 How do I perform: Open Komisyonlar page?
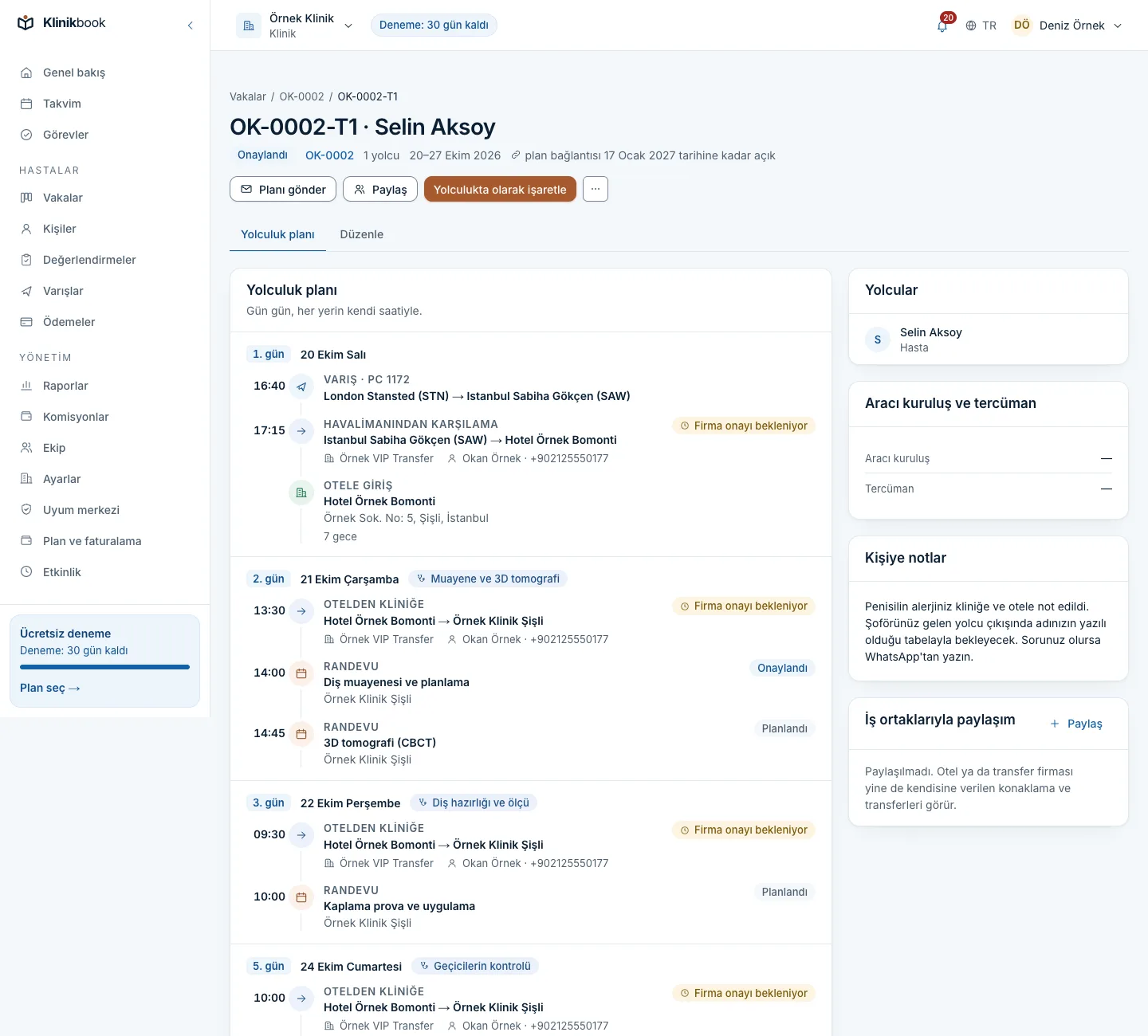[x=104, y=417]
